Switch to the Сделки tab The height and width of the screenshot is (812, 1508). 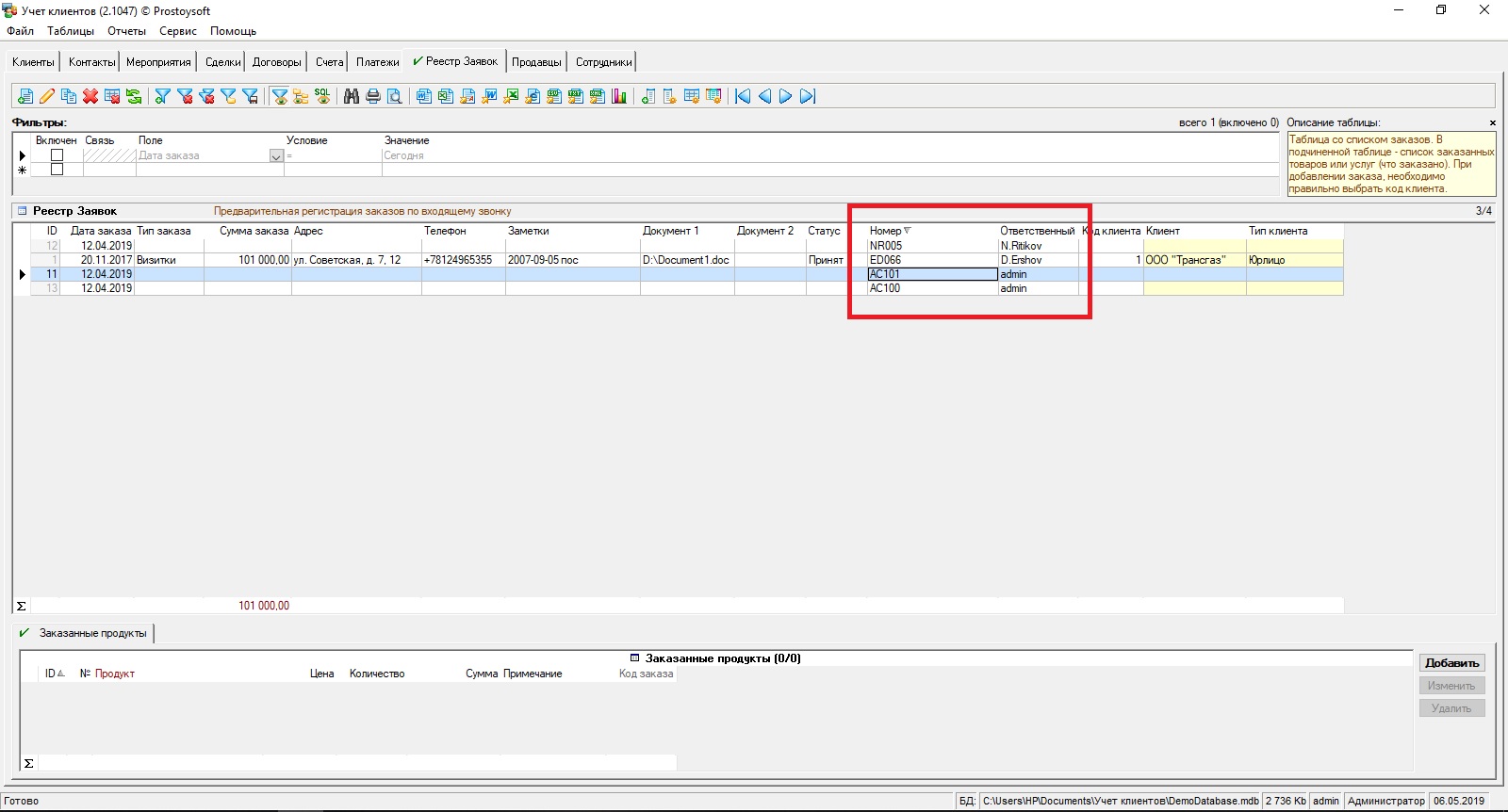(x=223, y=62)
